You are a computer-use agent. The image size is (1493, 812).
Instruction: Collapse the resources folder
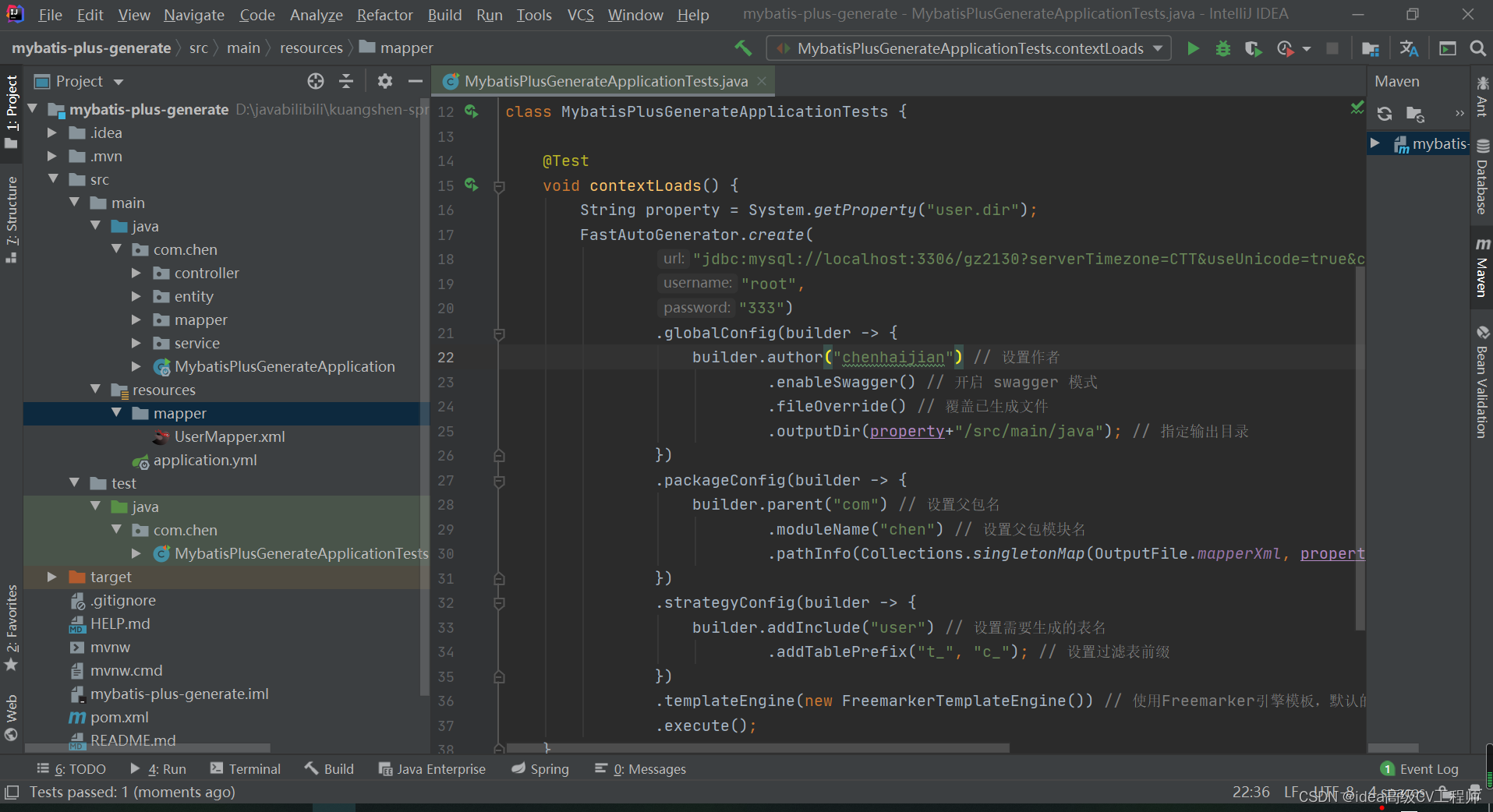point(95,389)
